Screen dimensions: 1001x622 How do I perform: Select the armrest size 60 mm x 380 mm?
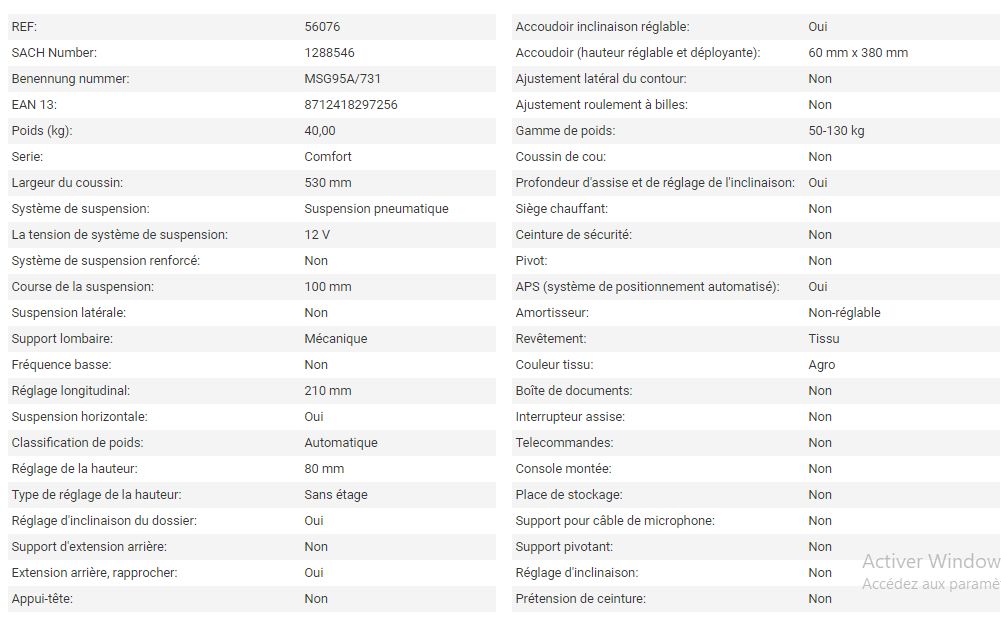(858, 53)
